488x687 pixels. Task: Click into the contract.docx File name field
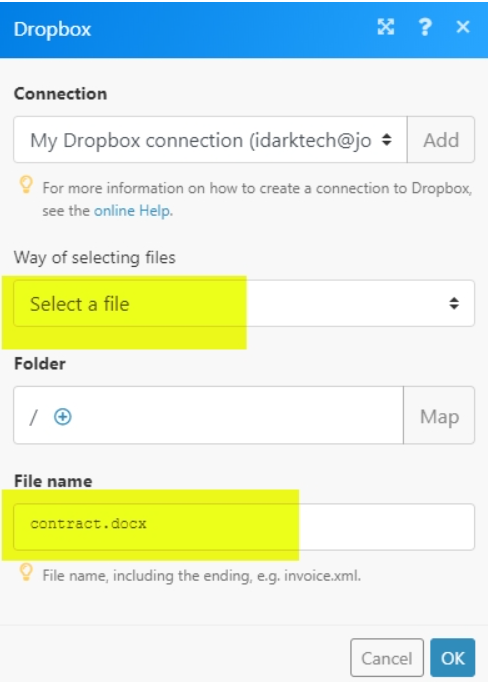tap(244, 527)
